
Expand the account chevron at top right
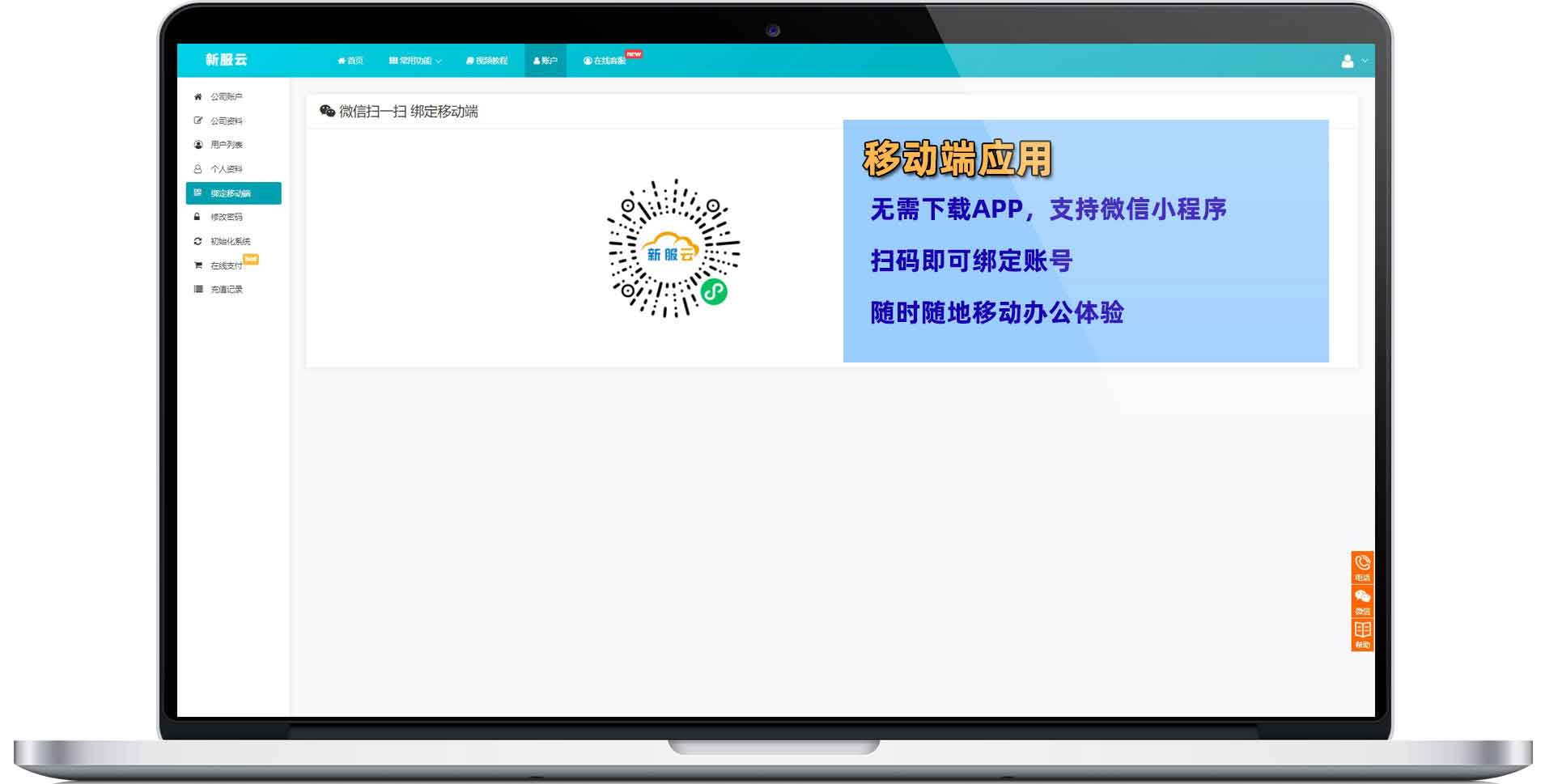pyautogui.click(x=1365, y=59)
